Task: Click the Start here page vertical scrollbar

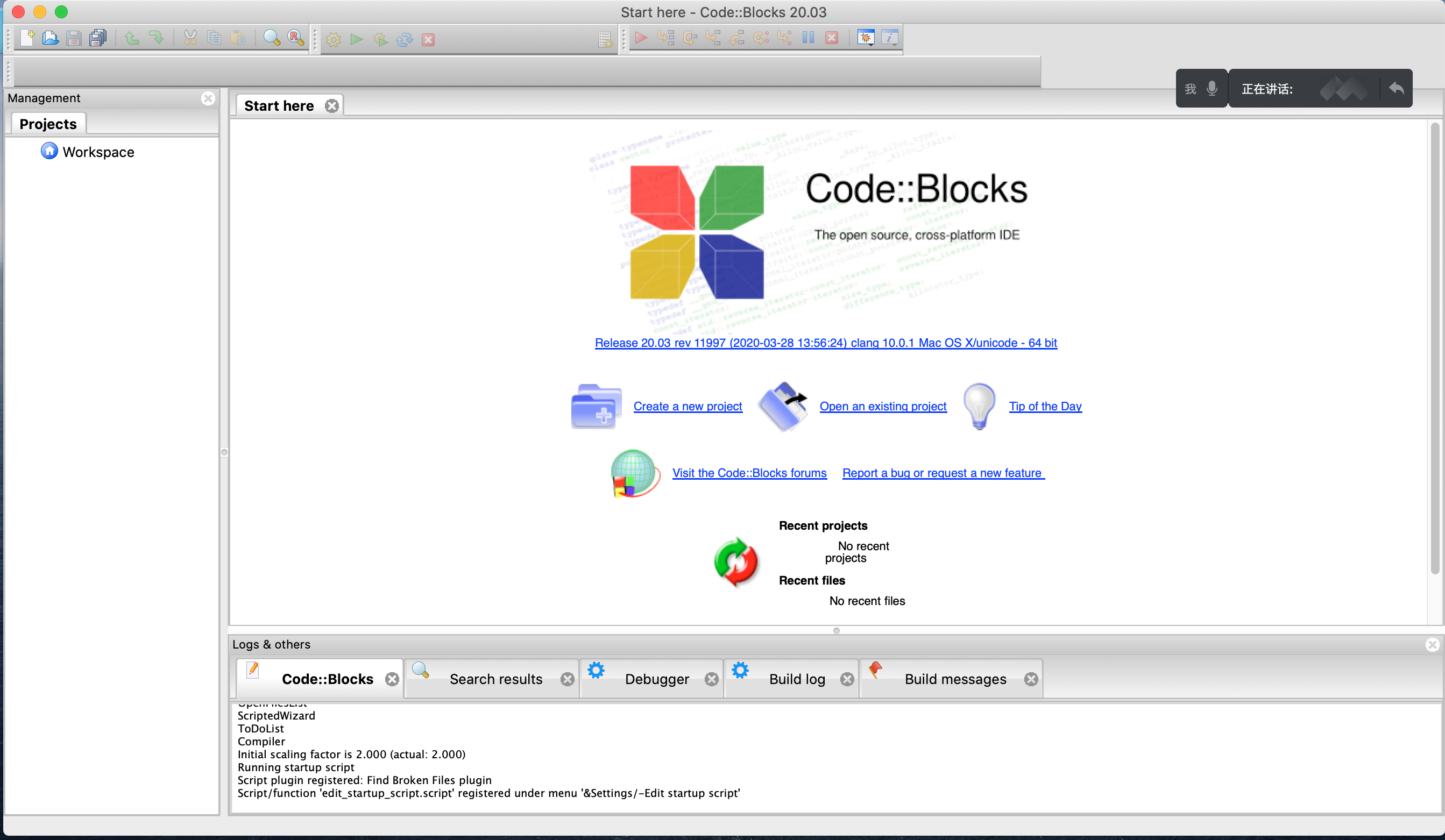Action: [1435, 350]
